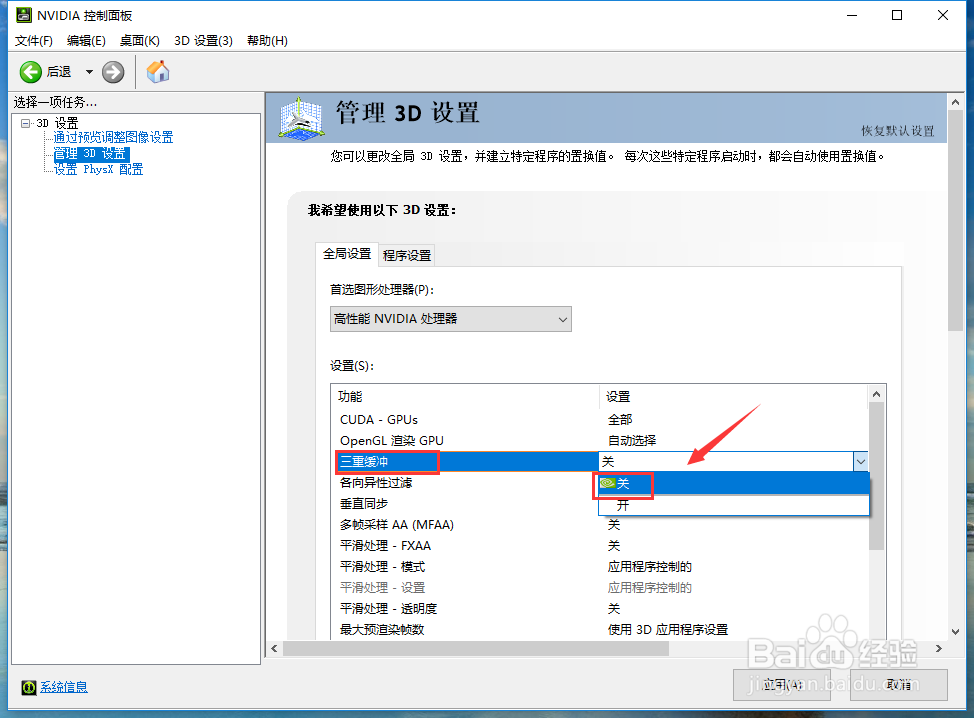Select the 多帧采样 AA (MFAA) row
The height and width of the screenshot is (718, 974).
[599, 525]
